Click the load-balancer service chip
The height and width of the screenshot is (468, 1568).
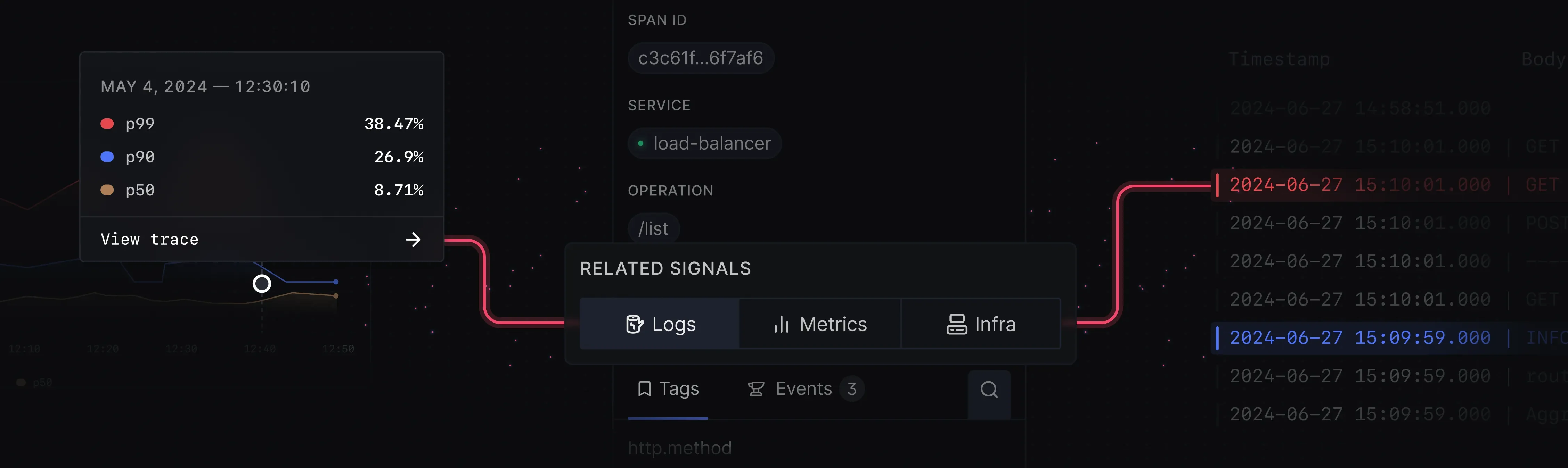[705, 144]
